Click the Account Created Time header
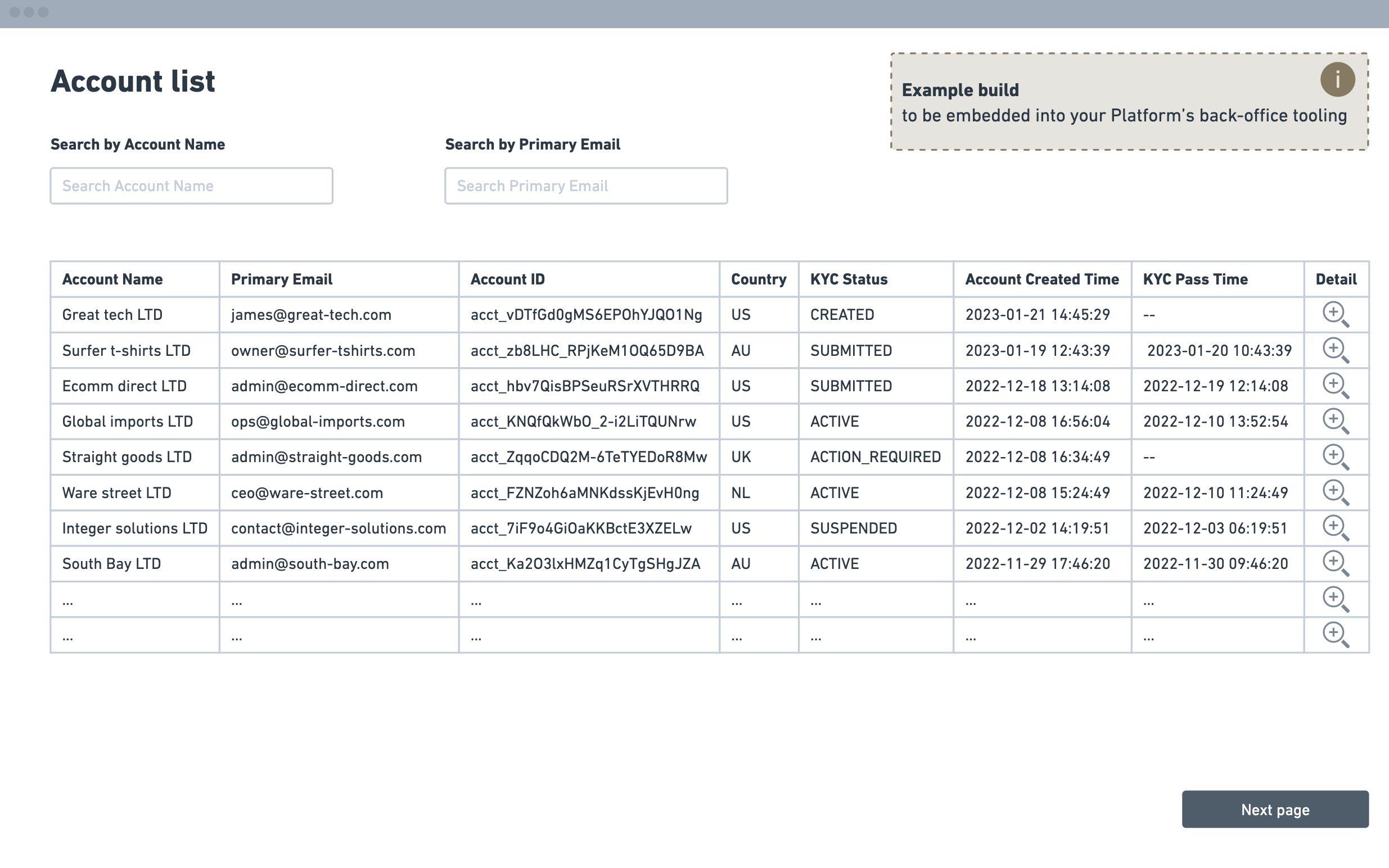The image size is (1389, 868). (x=1041, y=279)
